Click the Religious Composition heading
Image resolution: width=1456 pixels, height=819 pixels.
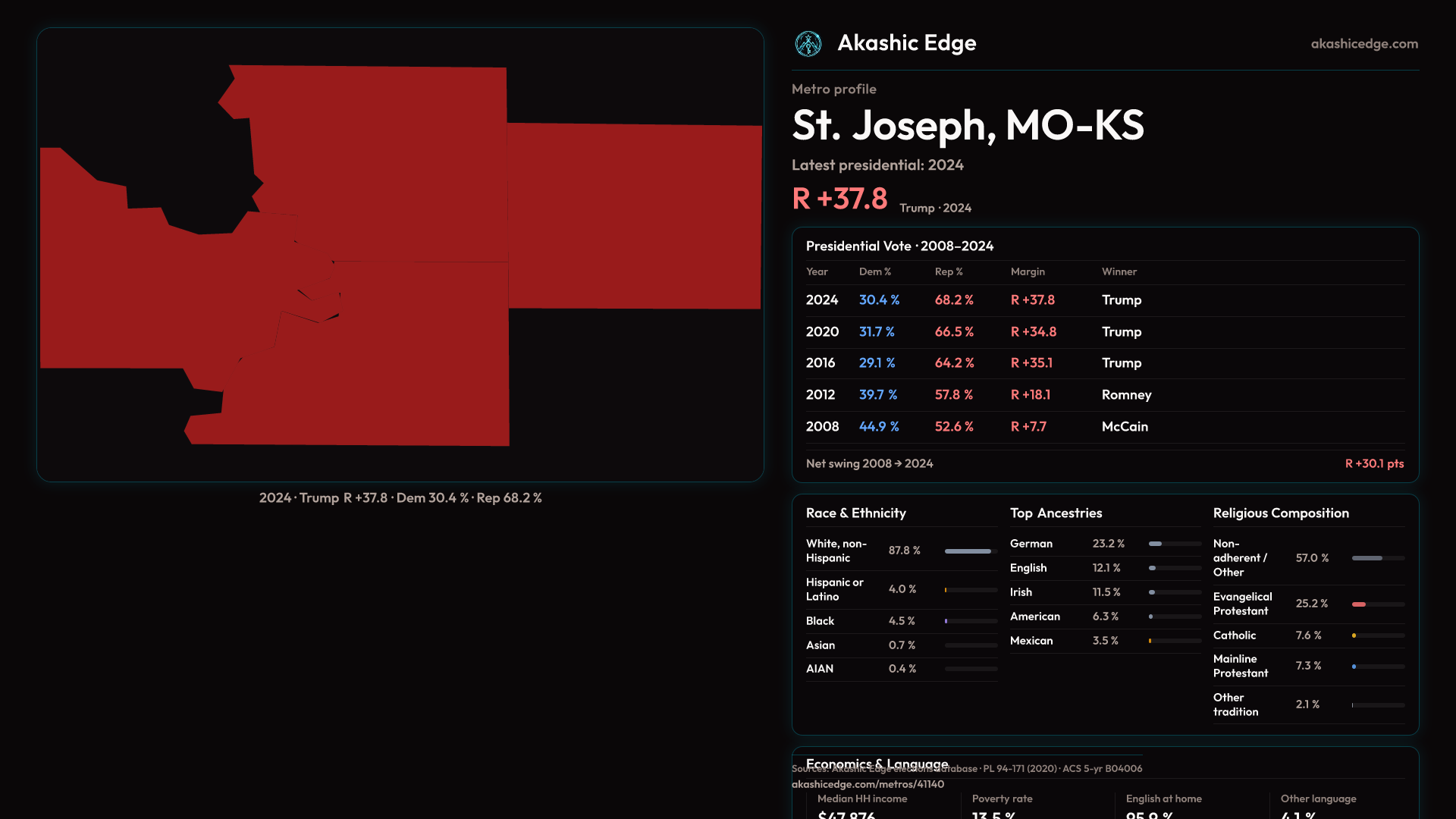pos(1280,513)
